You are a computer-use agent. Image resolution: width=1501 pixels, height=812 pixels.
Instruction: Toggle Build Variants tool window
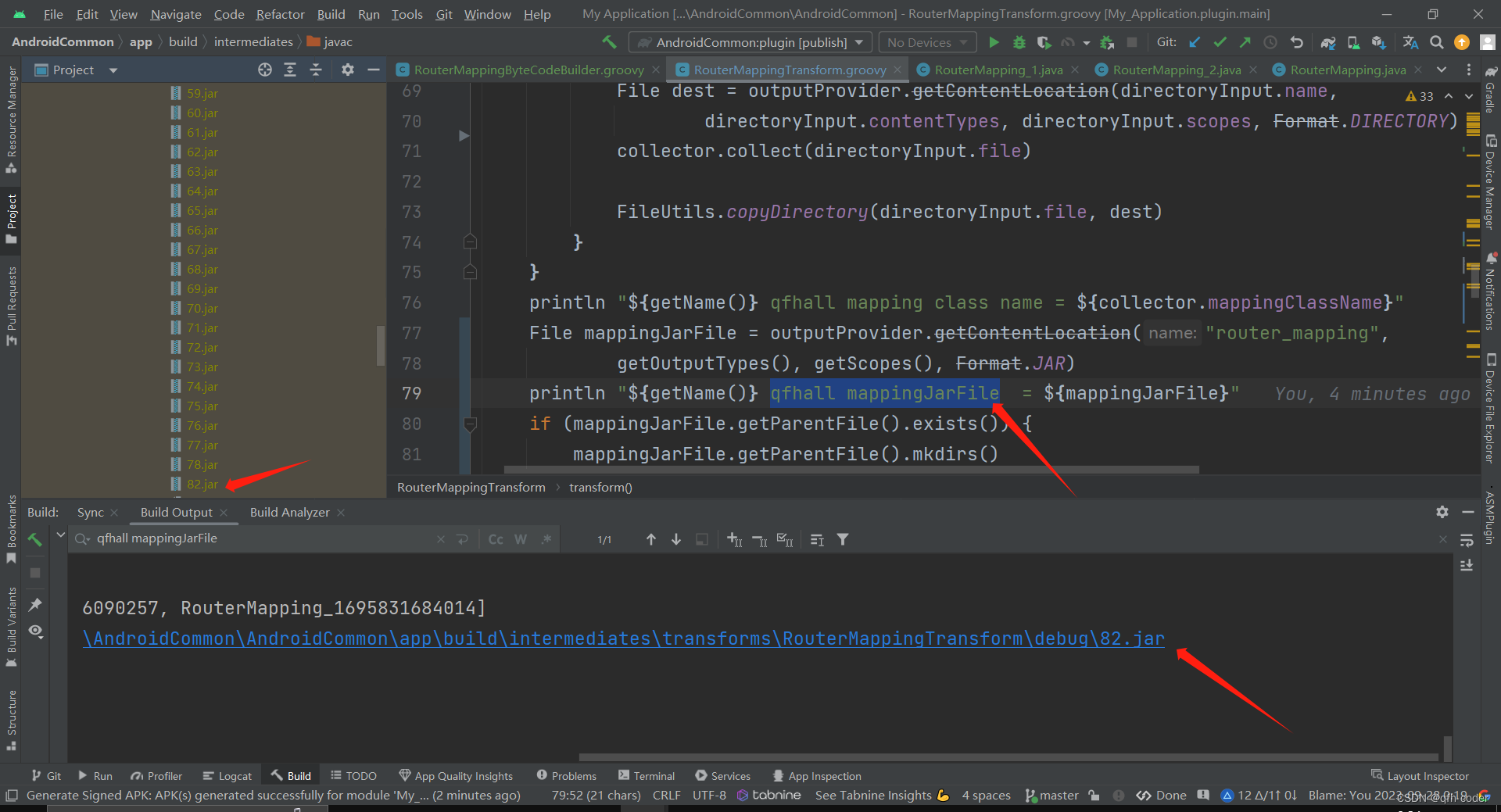[11, 627]
